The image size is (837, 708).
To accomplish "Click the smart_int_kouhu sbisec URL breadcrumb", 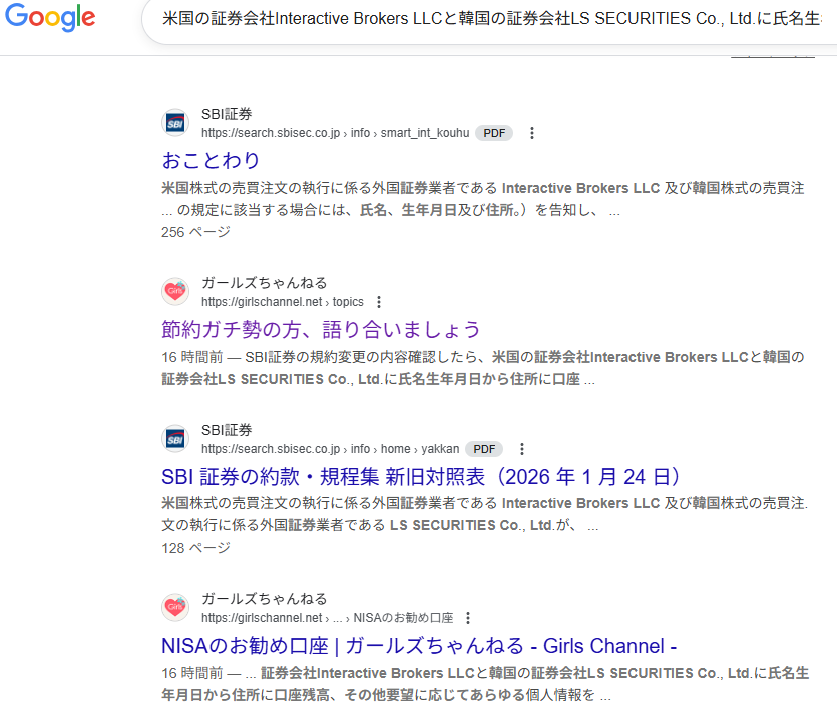I will [x=335, y=133].
